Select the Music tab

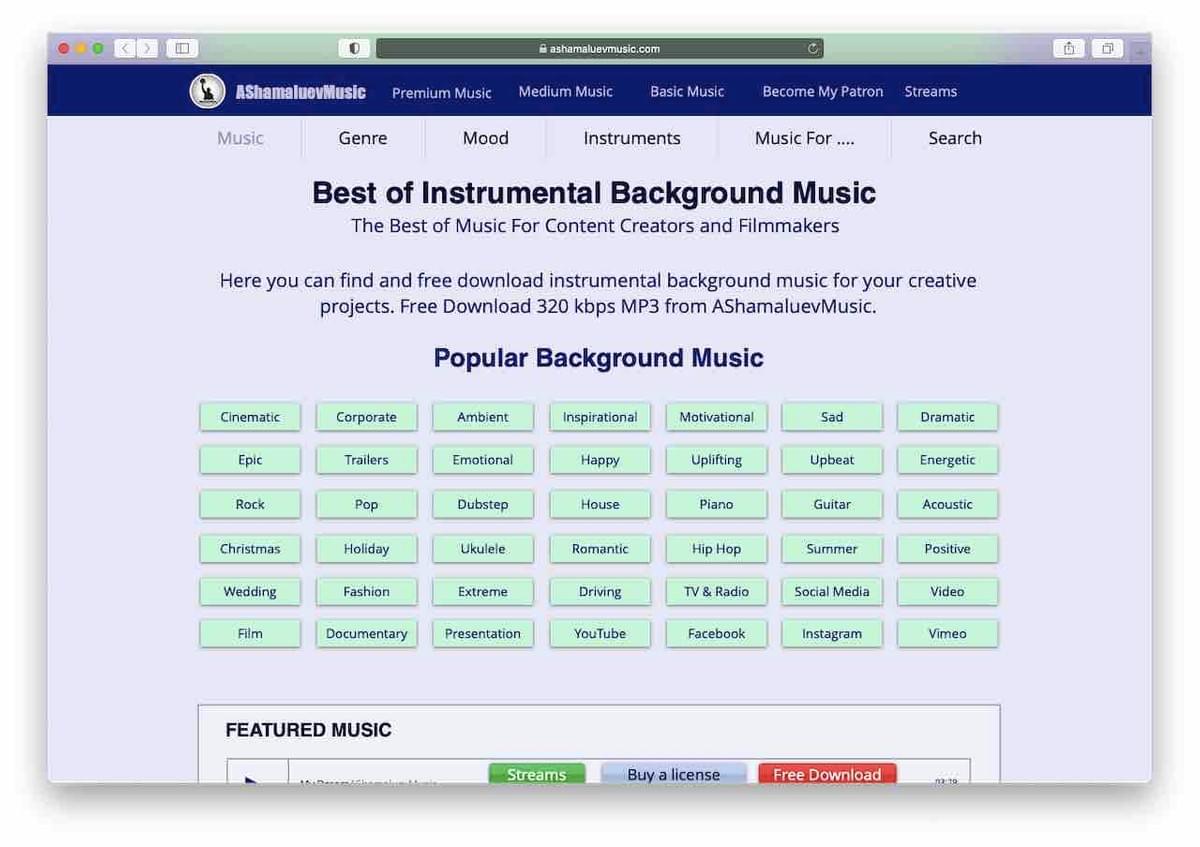coord(240,138)
